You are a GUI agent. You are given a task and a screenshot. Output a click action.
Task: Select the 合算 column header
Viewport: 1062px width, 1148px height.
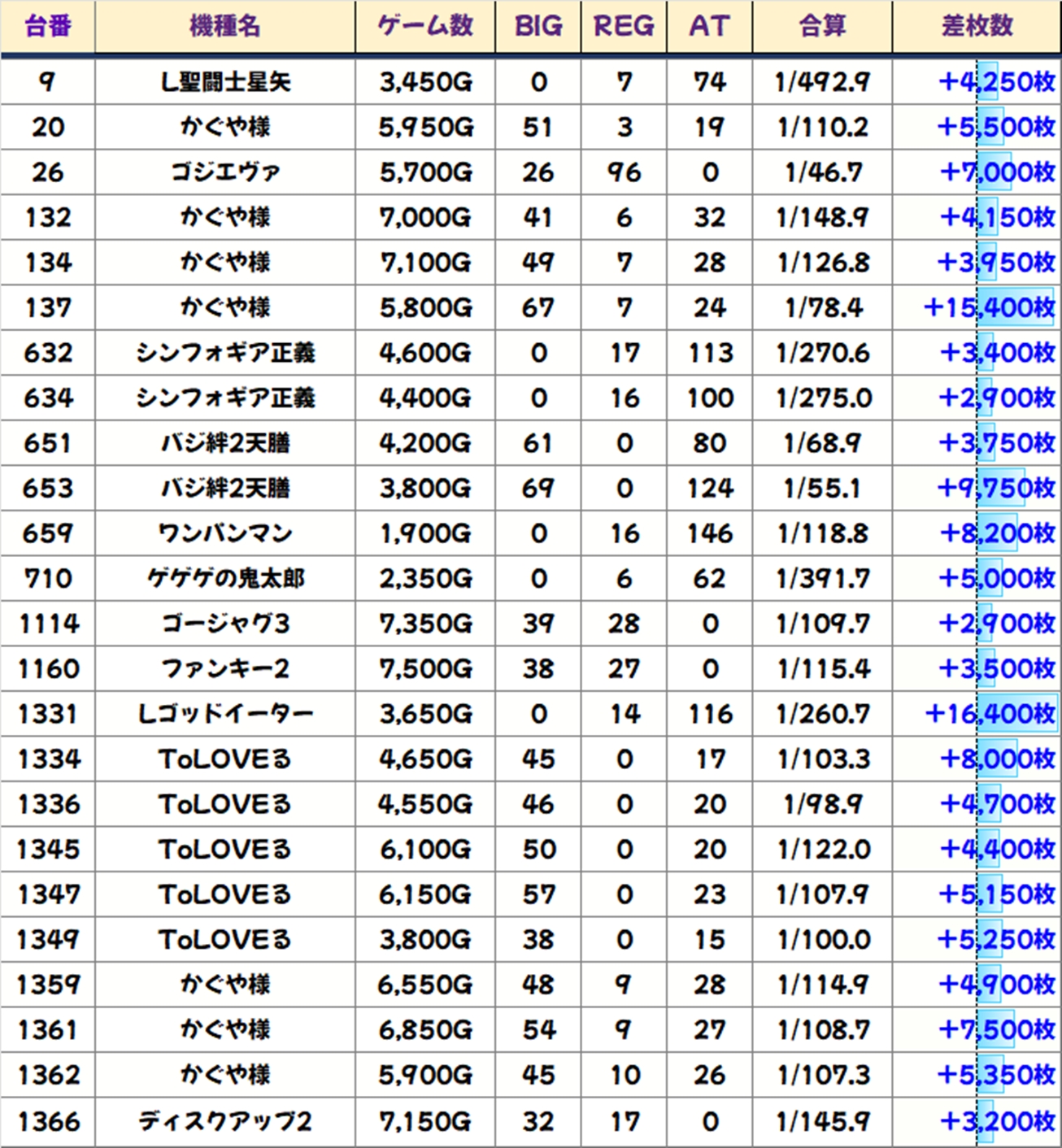pos(822,26)
